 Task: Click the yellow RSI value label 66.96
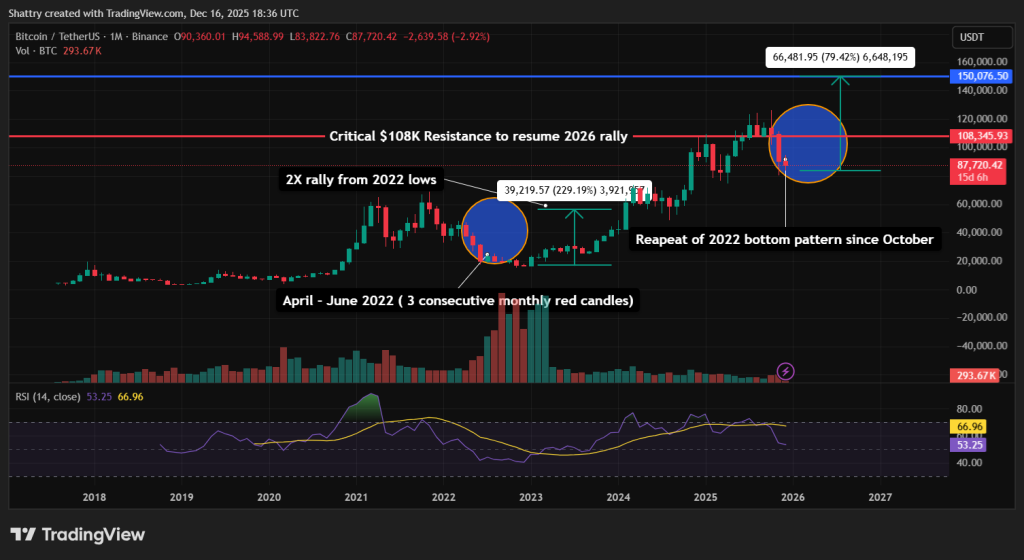click(967, 426)
